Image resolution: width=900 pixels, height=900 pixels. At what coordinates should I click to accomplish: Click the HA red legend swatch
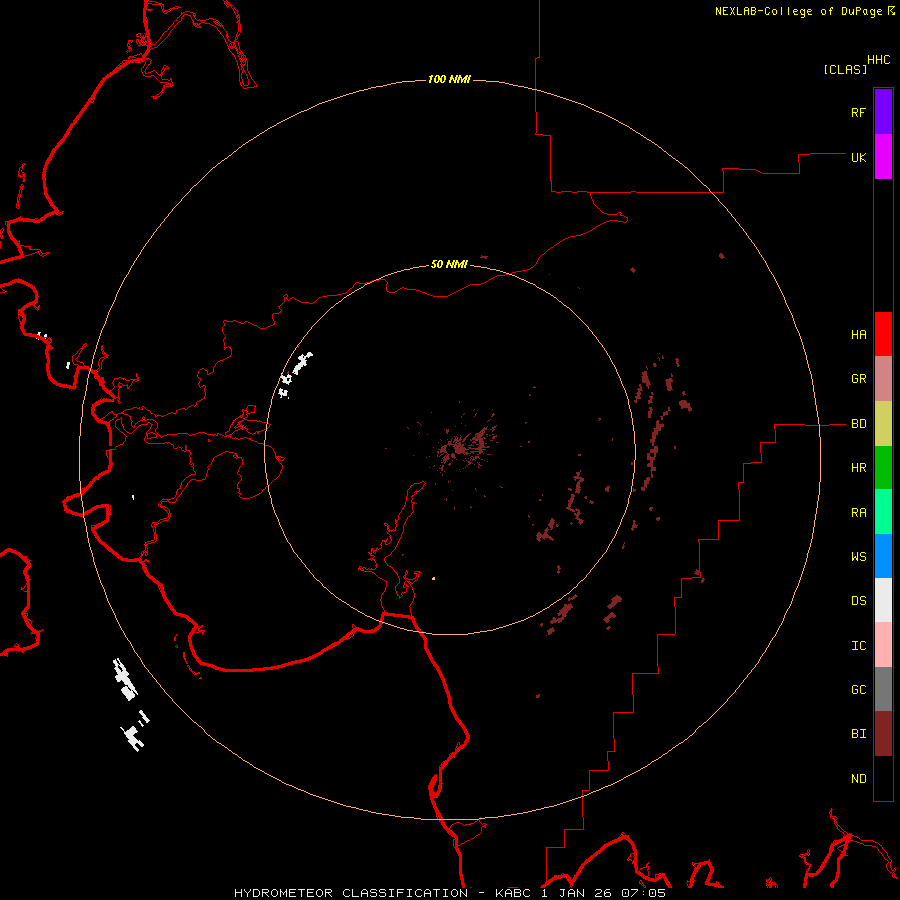point(883,334)
